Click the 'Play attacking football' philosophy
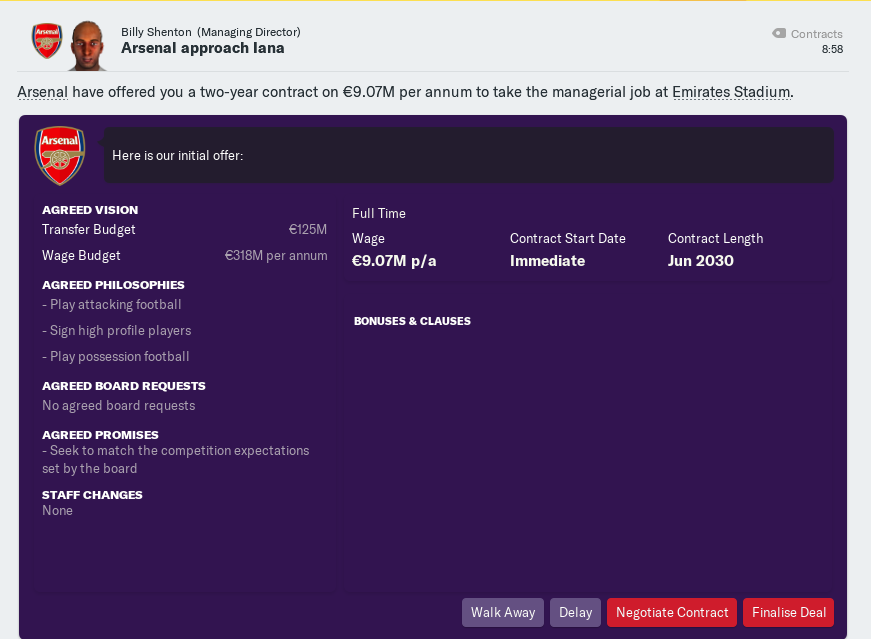871x639 pixels. point(112,304)
